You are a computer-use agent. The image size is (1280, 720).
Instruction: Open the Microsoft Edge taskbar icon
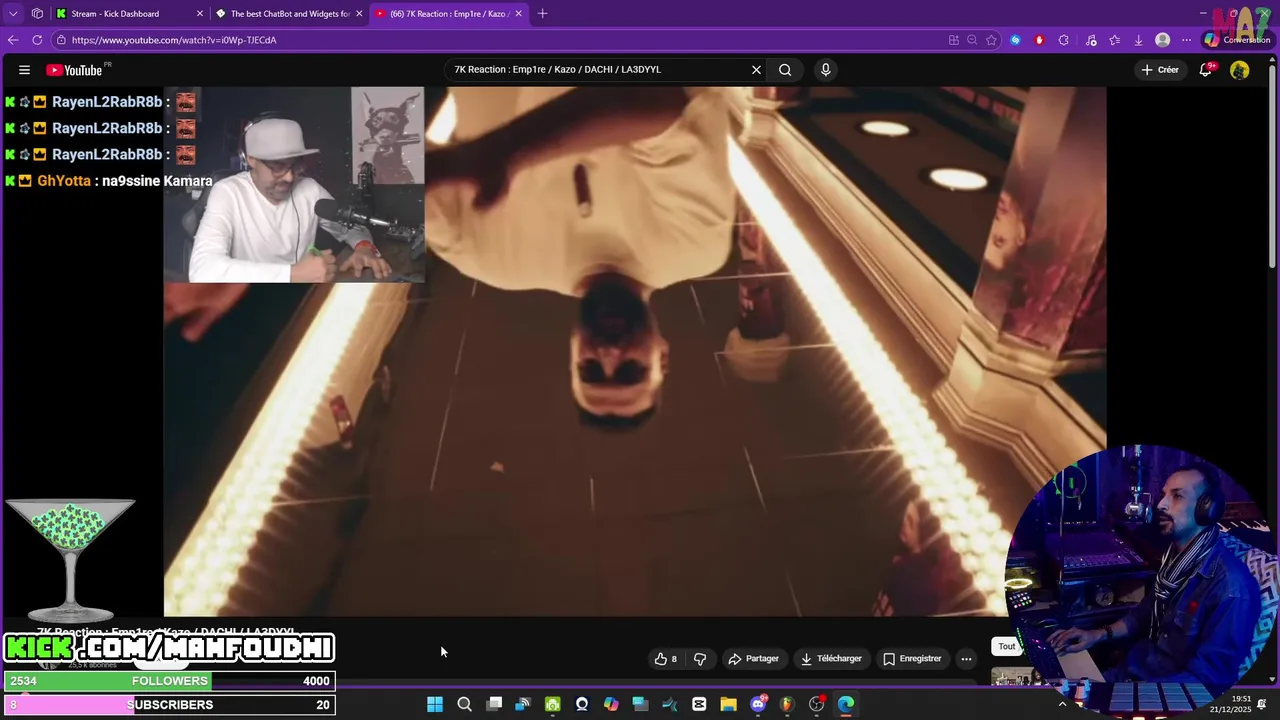(846, 704)
